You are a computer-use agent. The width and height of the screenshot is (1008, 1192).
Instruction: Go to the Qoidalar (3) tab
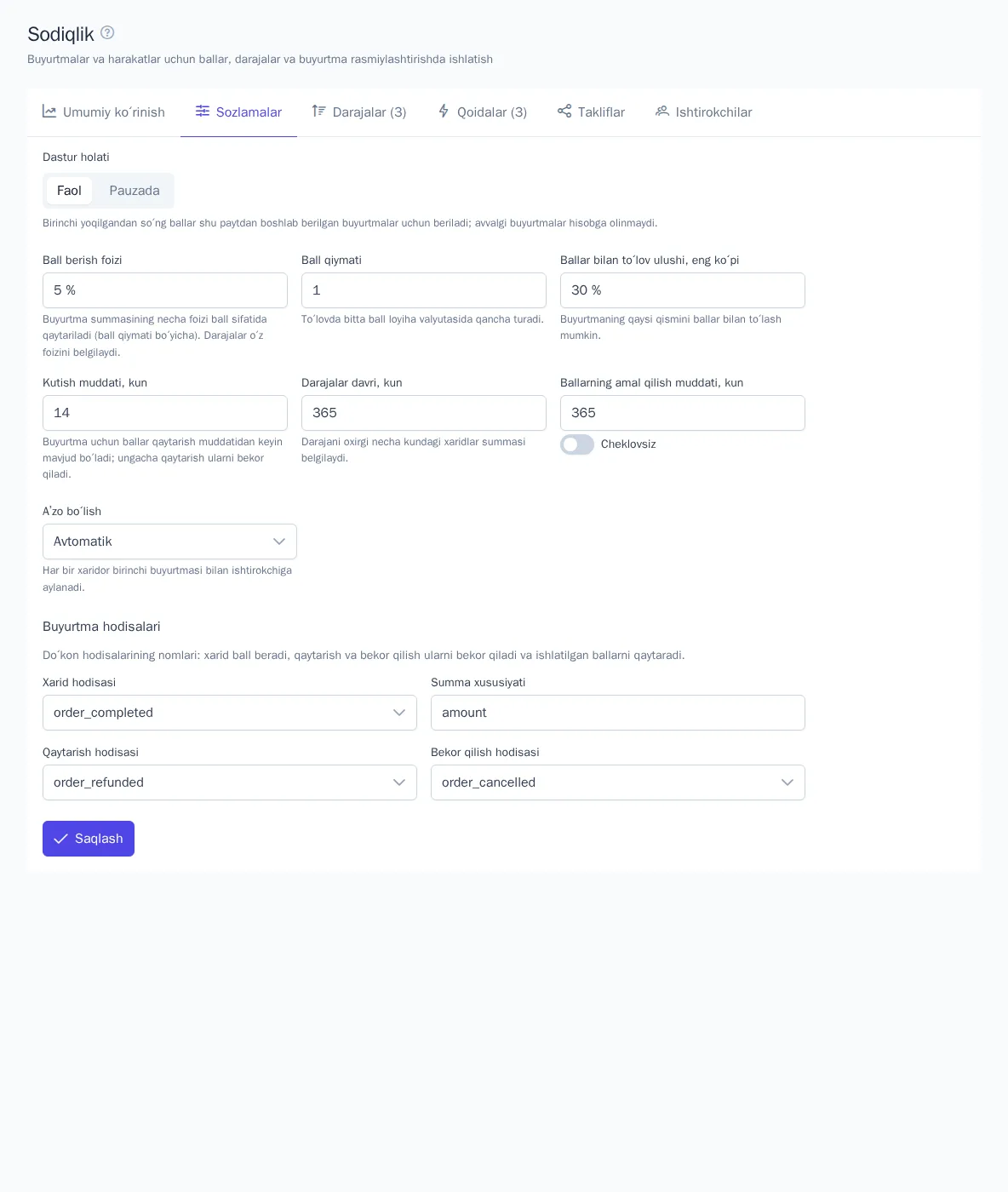pos(482,112)
